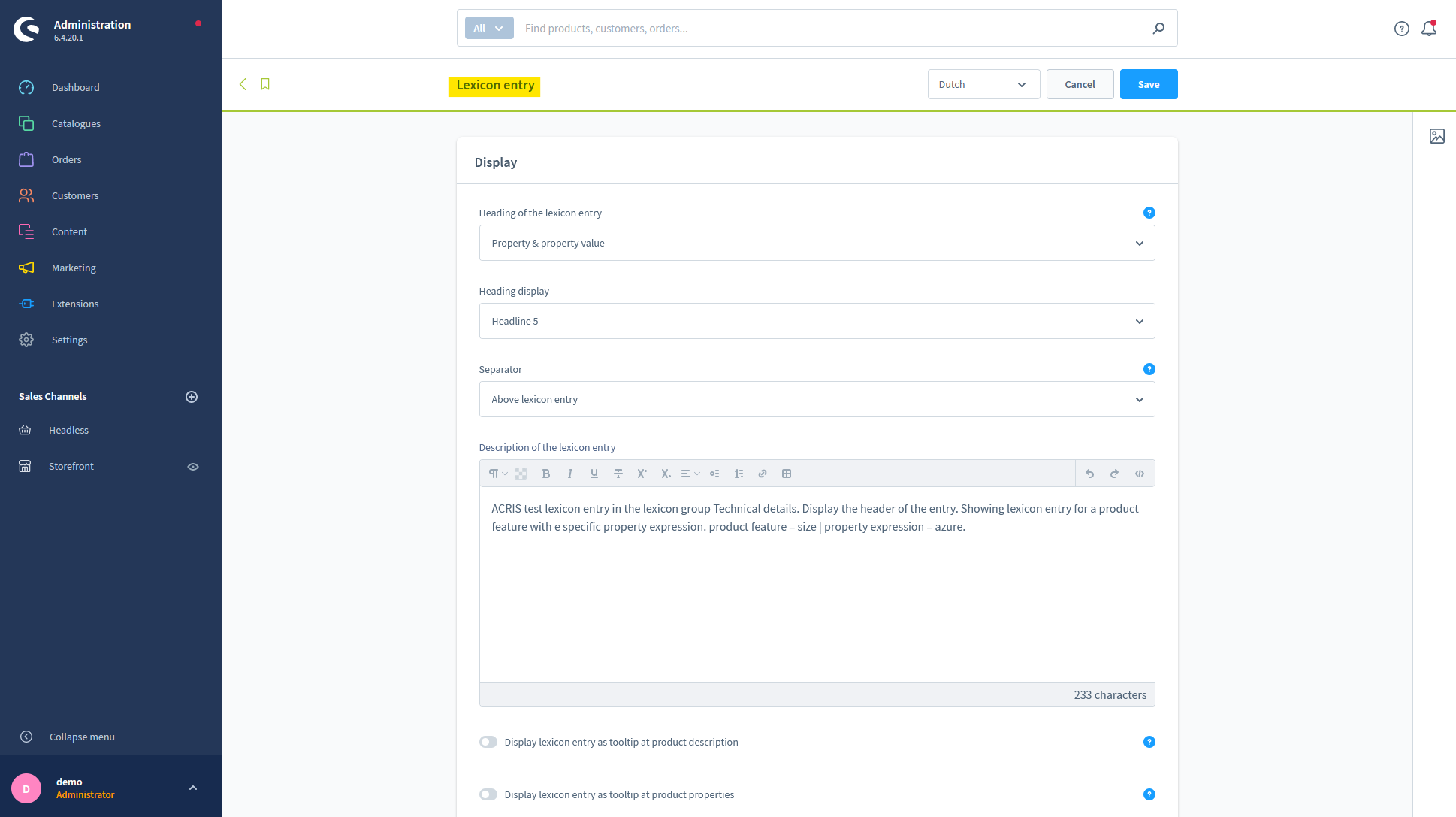This screenshot has height=817, width=1456.
Task: Insert a table in editor
Action: pyautogui.click(x=787, y=474)
